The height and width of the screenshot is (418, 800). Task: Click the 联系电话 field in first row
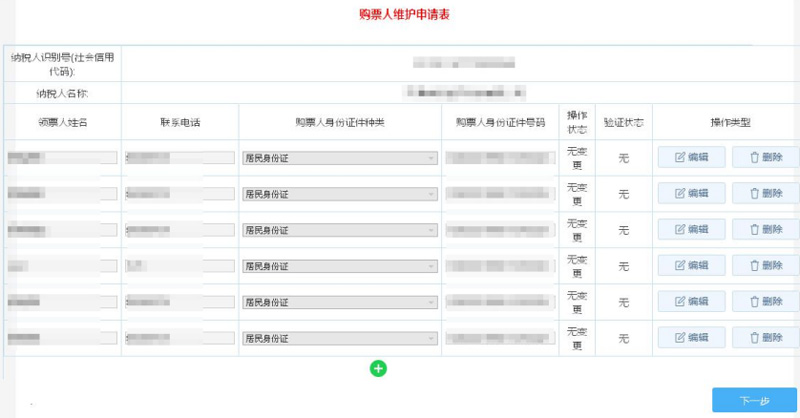(x=180, y=158)
